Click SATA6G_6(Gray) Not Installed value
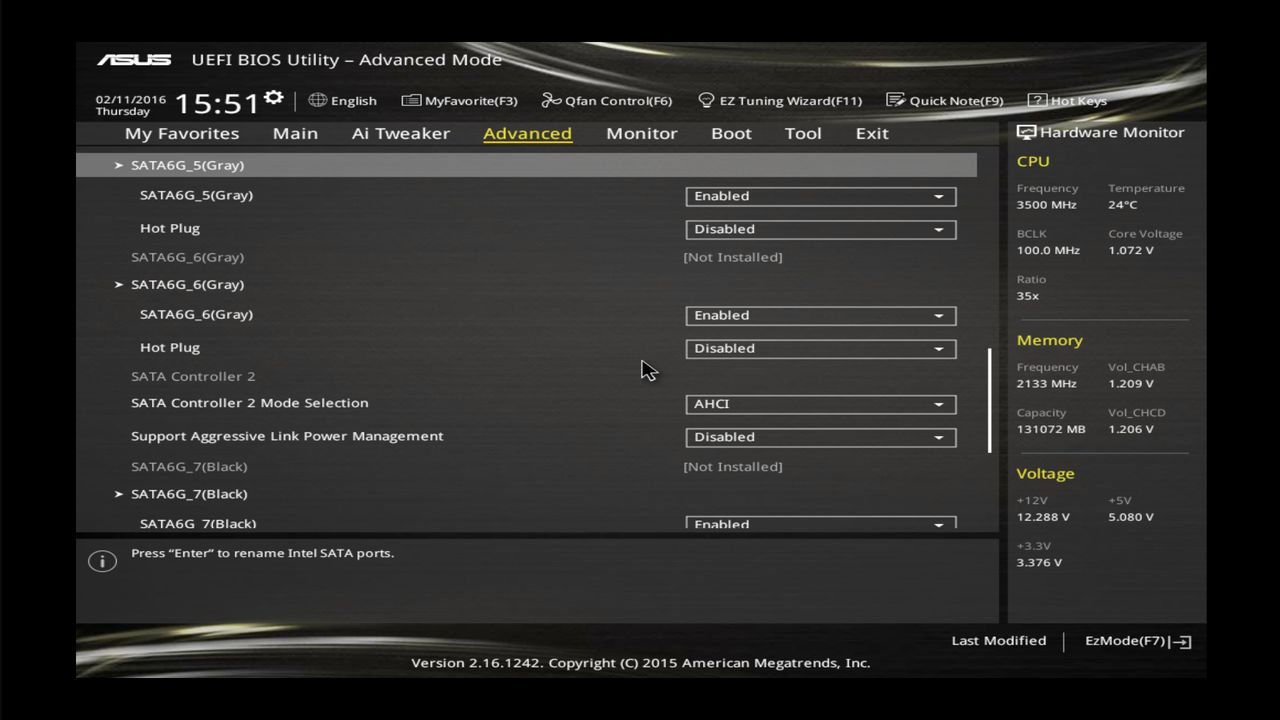 [733, 257]
